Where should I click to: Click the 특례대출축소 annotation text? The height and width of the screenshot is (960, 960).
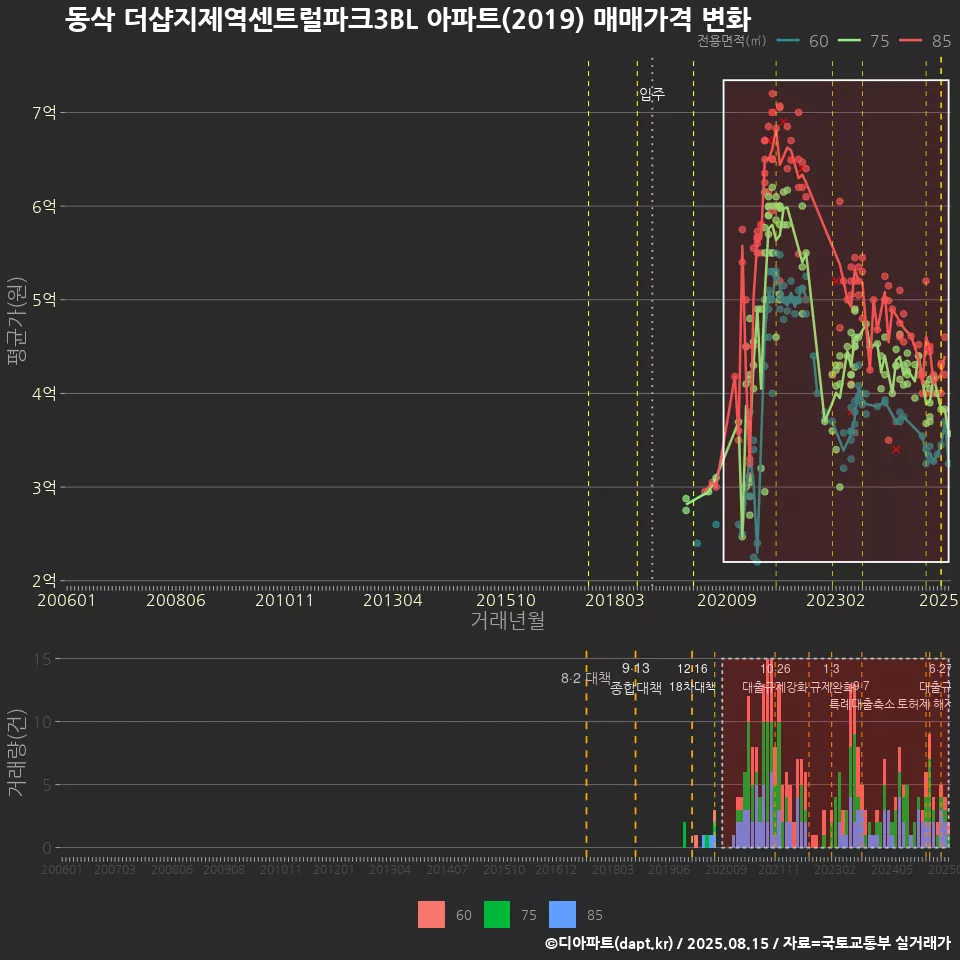[862, 704]
